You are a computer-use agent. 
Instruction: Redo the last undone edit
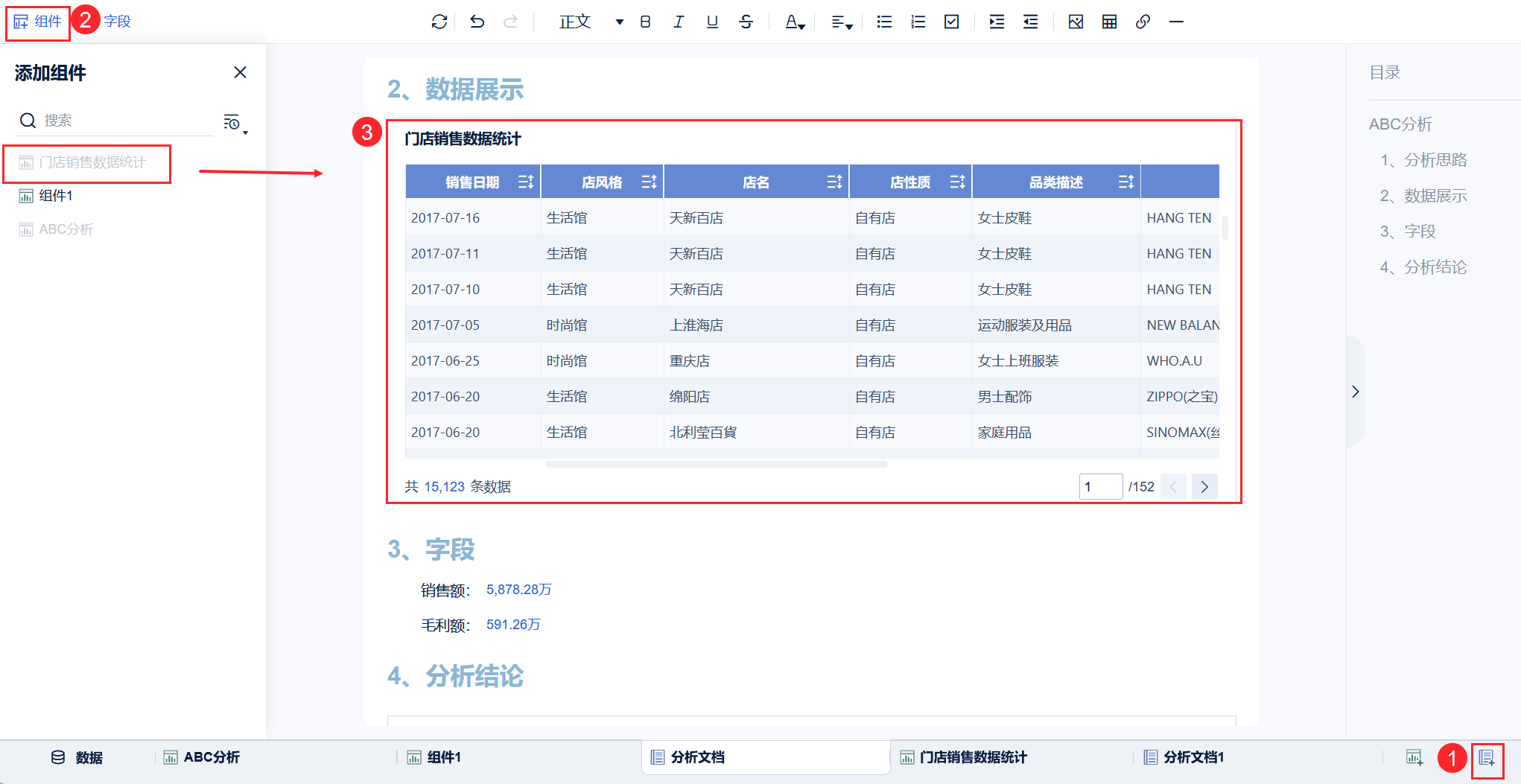(511, 22)
